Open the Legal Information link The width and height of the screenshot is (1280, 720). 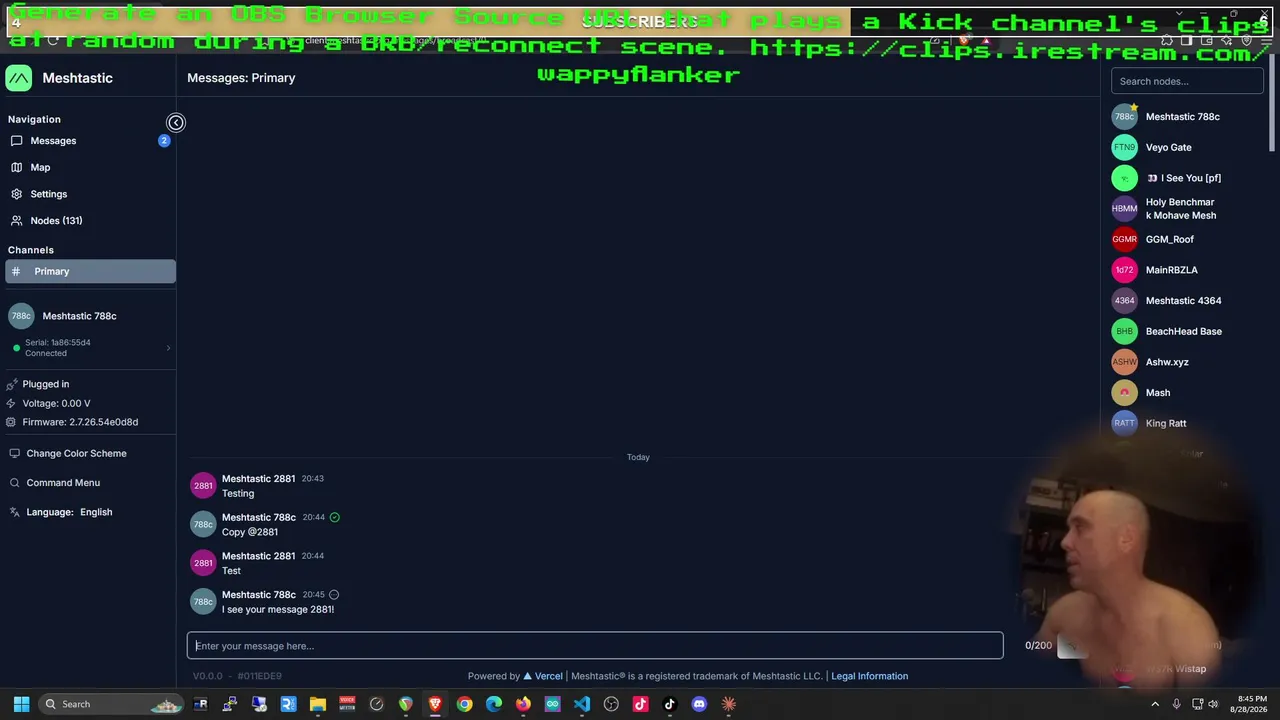click(869, 676)
